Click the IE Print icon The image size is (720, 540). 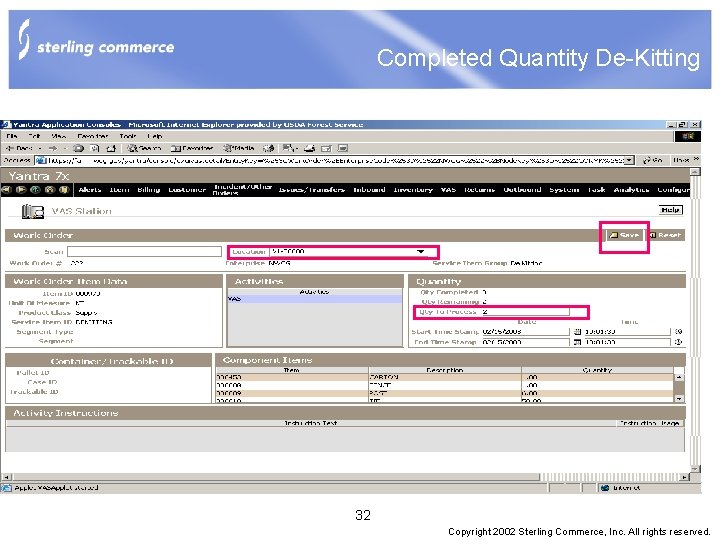tap(309, 148)
